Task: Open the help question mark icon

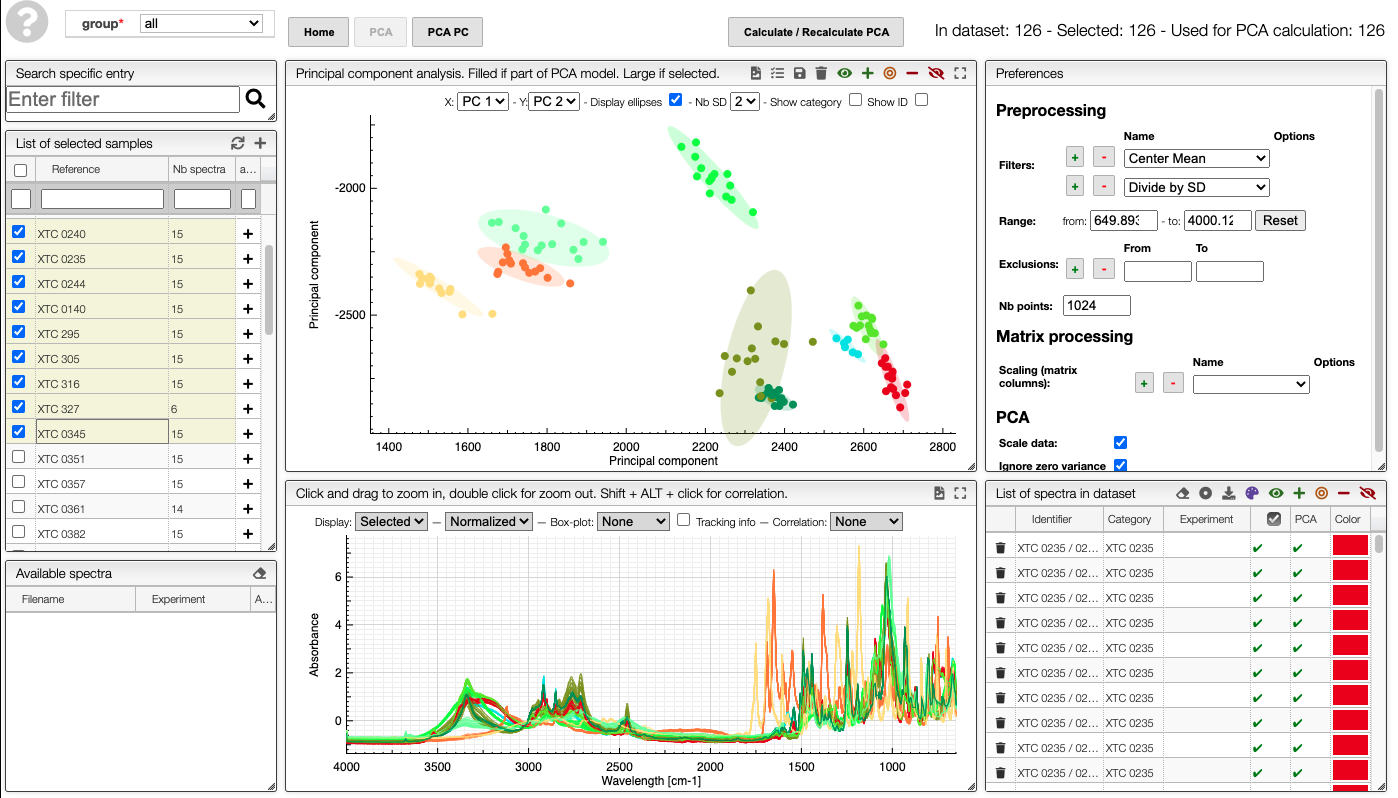Action: click(x=27, y=22)
